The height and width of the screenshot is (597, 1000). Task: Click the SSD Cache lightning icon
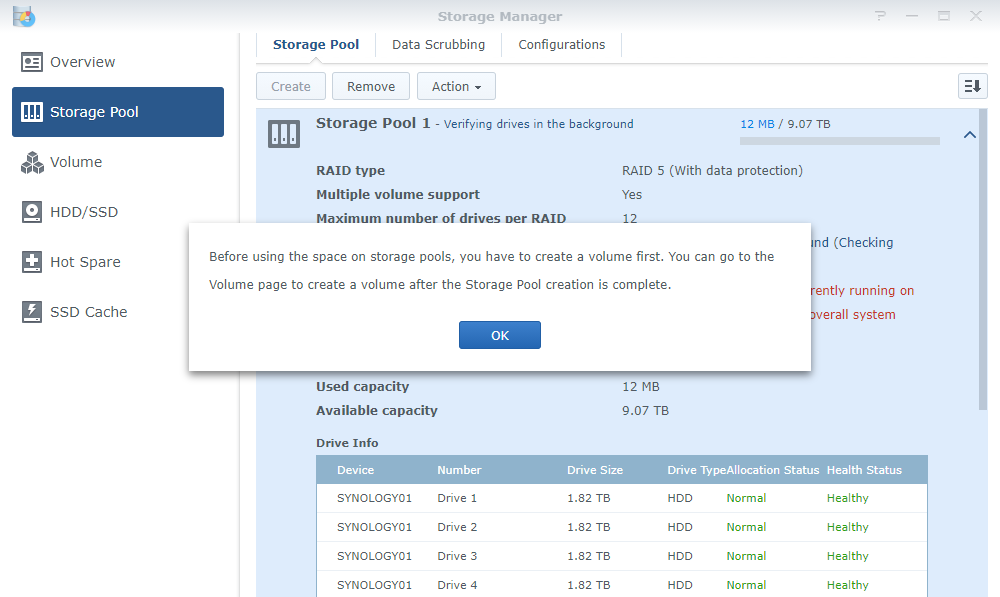tap(32, 312)
